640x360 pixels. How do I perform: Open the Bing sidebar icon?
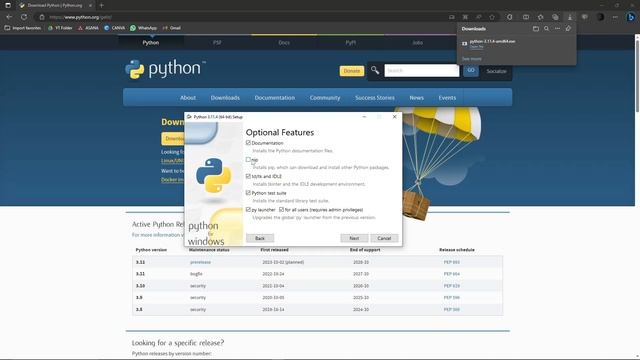tap(631, 17)
